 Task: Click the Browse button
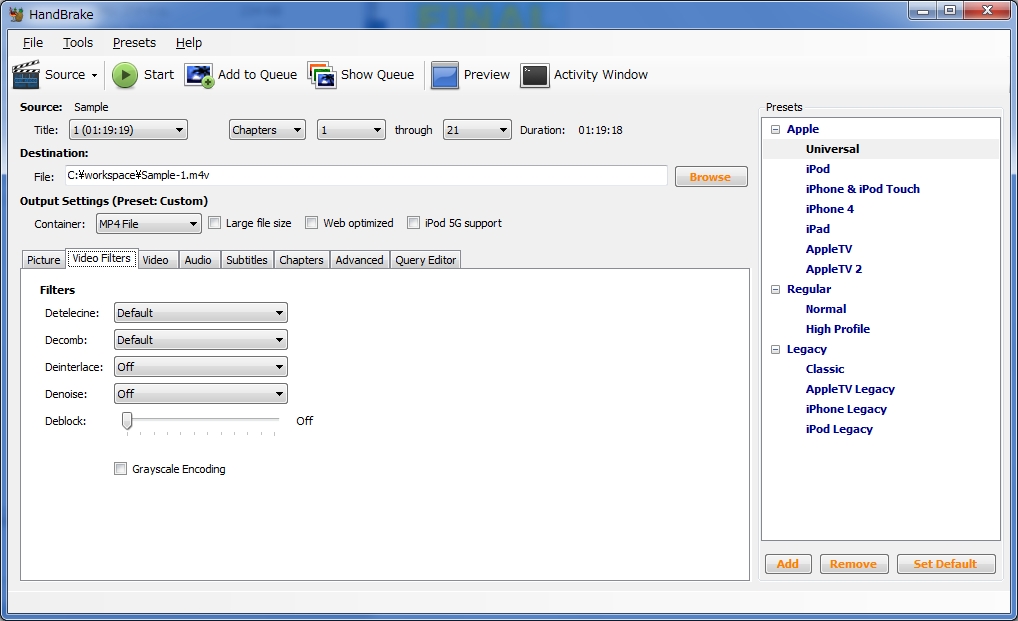pyautogui.click(x=711, y=177)
